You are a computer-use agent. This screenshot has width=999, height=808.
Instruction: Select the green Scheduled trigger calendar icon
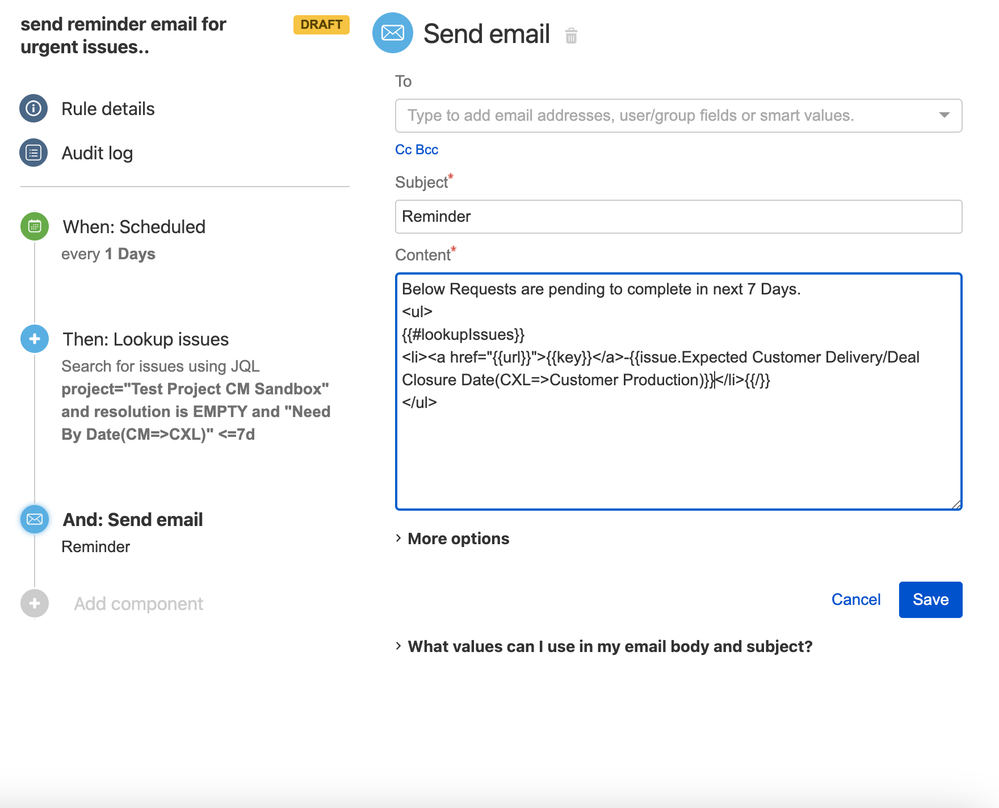[x=34, y=226]
